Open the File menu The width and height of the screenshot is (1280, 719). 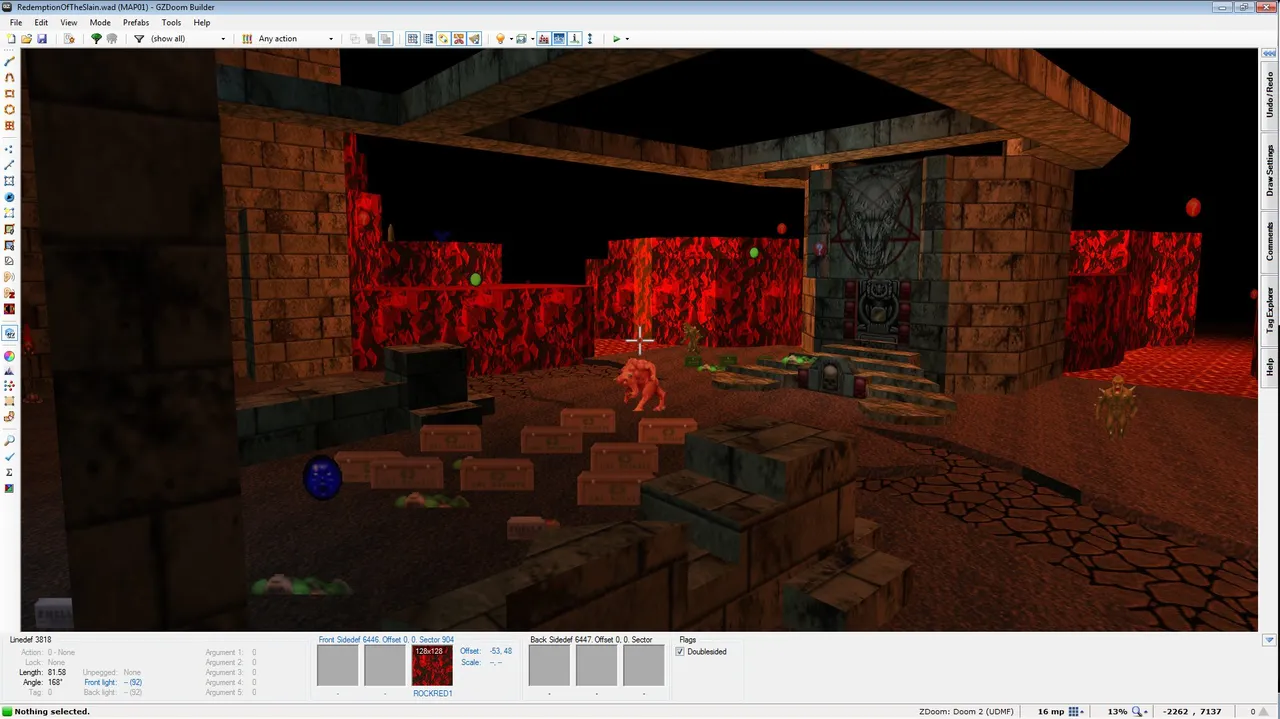16,22
